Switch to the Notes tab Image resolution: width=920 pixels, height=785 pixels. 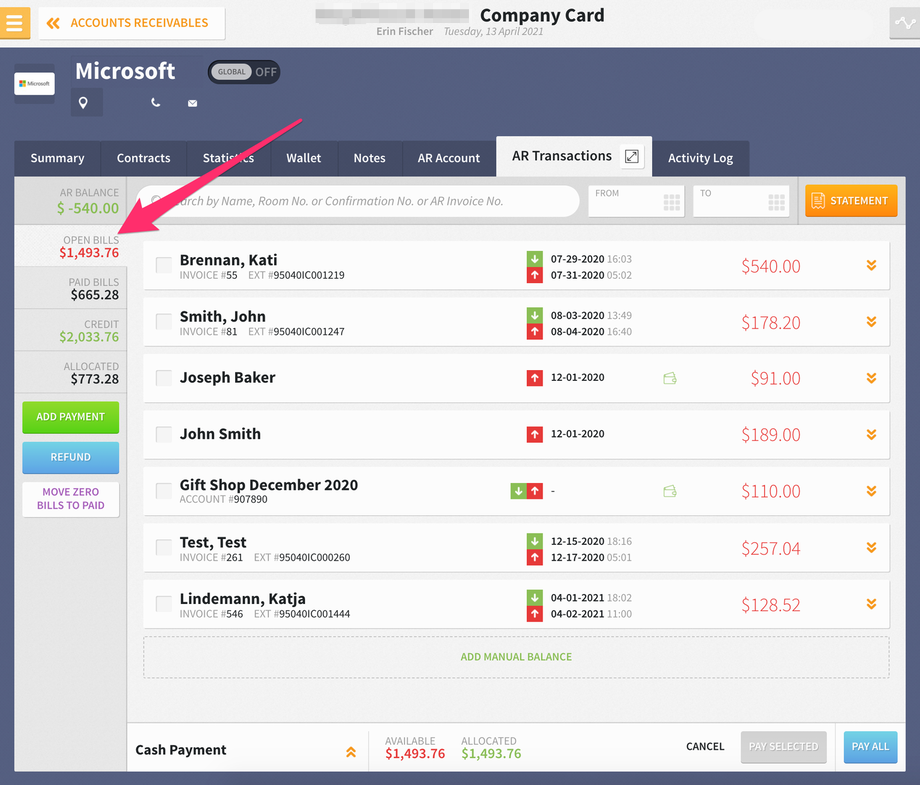tap(370, 158)
